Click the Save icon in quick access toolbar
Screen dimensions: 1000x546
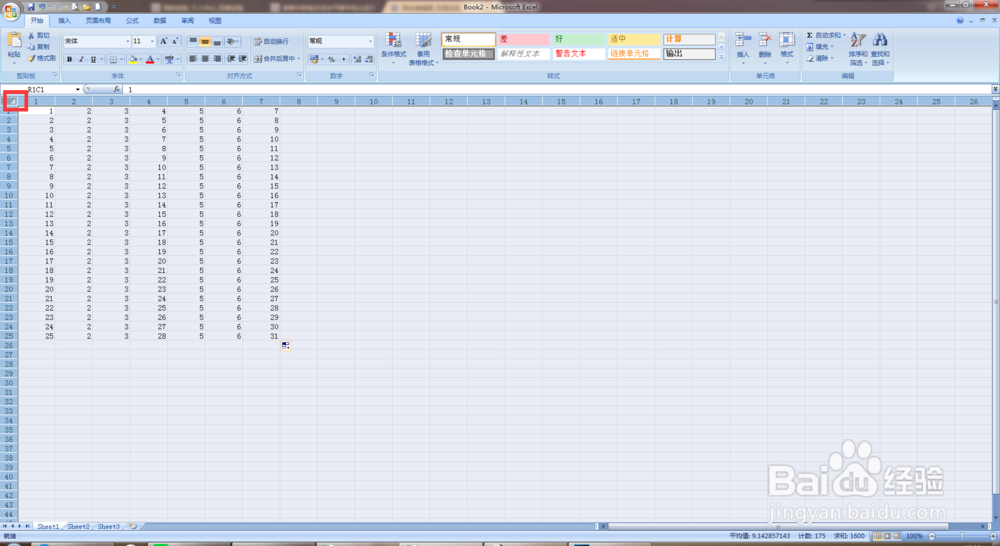click(x=30, y=7)
